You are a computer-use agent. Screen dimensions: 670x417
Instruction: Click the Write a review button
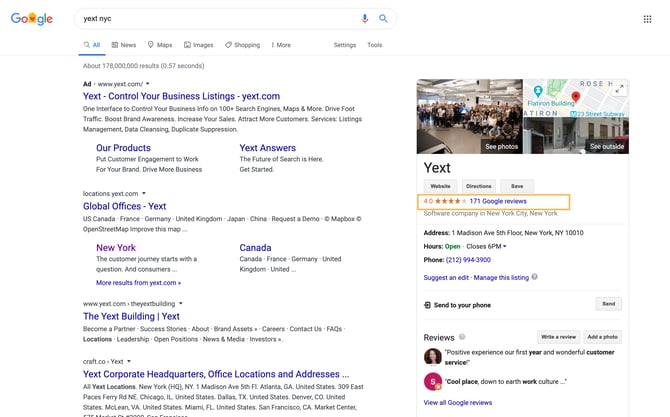(558, 337)
